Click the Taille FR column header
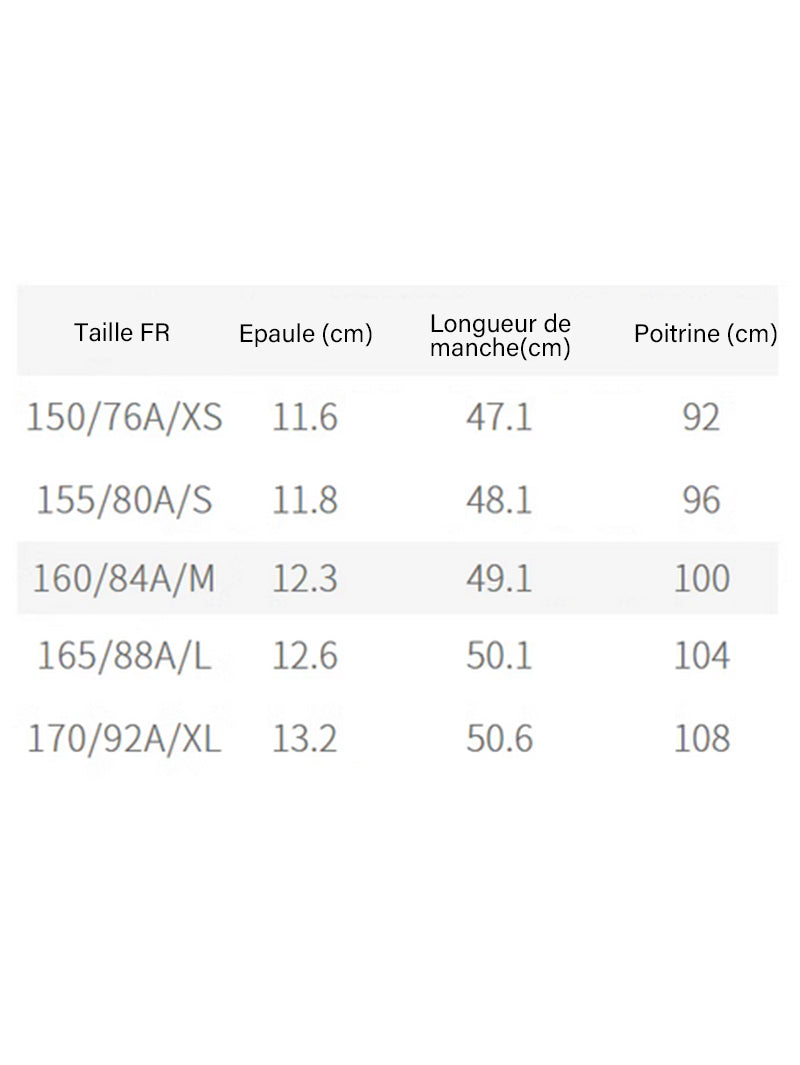This screenshot has width=800, height=1065. tap(122, 333)
